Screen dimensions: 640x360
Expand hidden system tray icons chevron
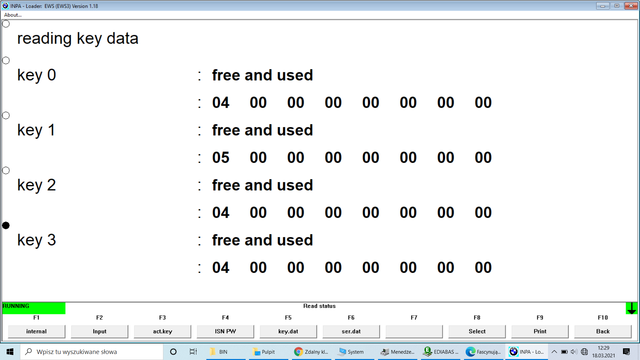point(554,351)
